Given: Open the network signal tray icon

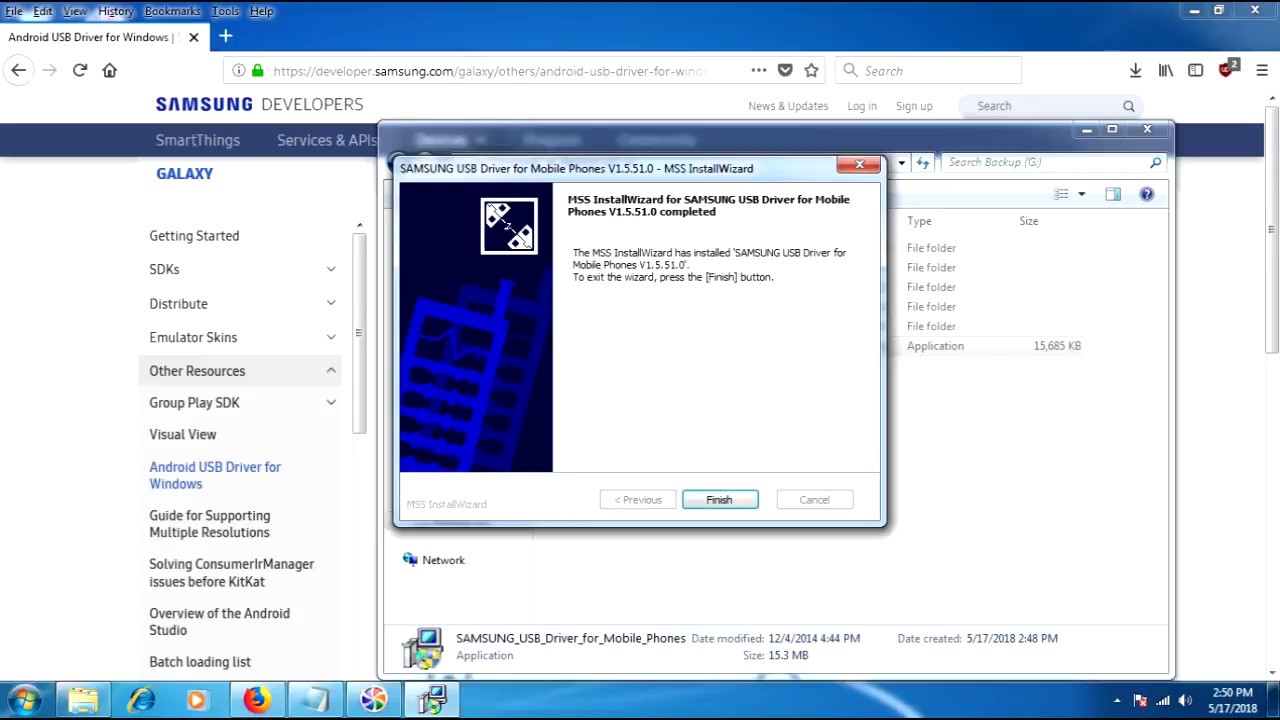Looking at the screenshot, I should (x=1163, y=701).
